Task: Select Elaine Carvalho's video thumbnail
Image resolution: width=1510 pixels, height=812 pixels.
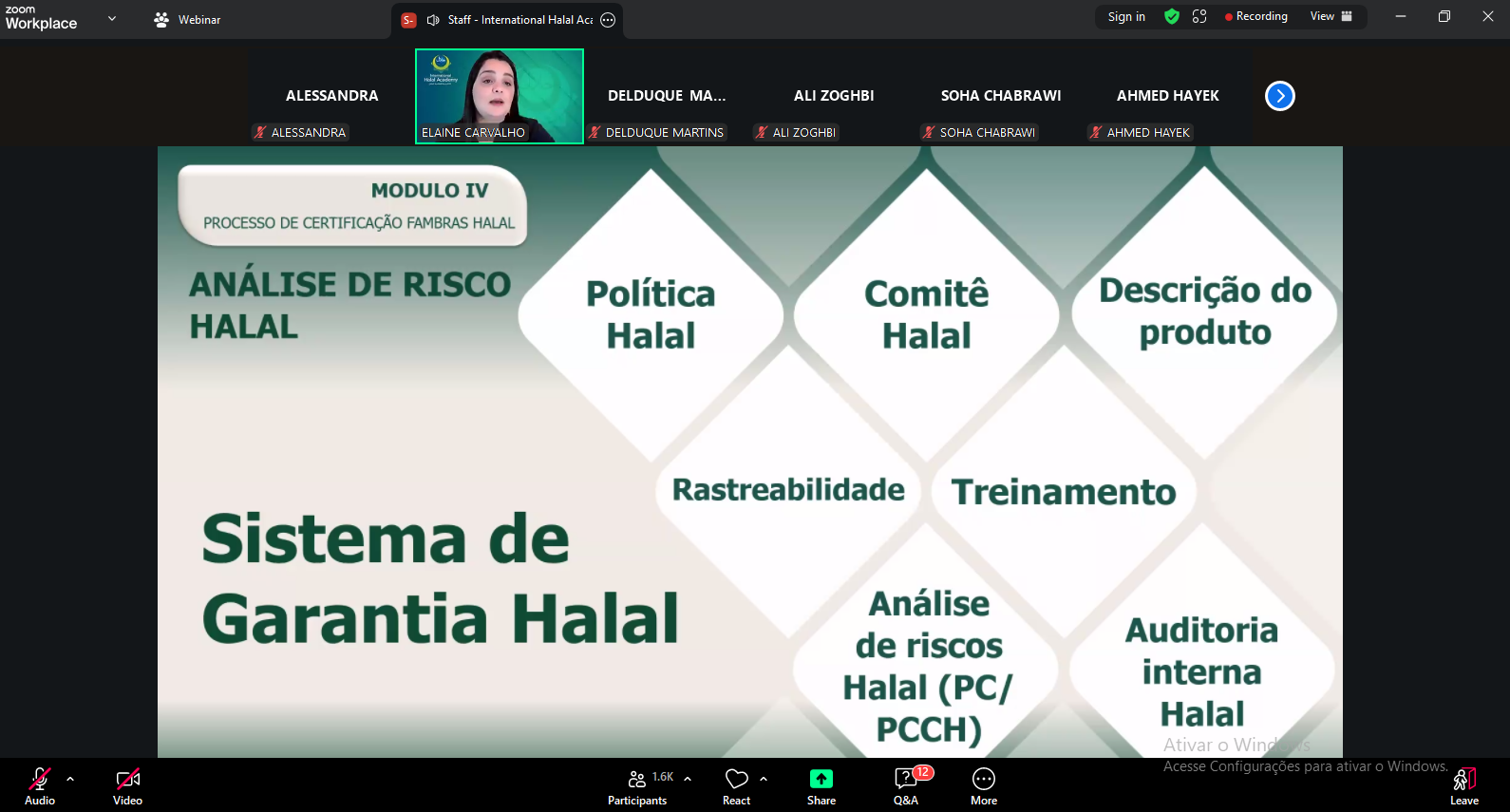Action: click(500, 96)
